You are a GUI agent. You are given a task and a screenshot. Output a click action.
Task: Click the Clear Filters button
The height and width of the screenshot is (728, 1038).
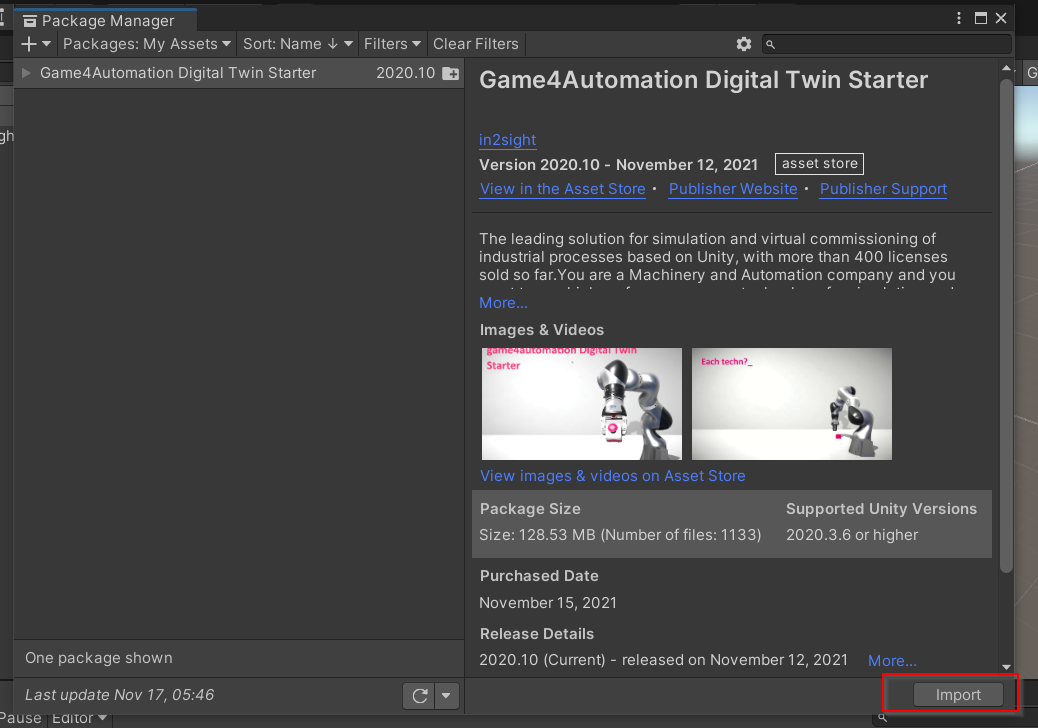475,44
